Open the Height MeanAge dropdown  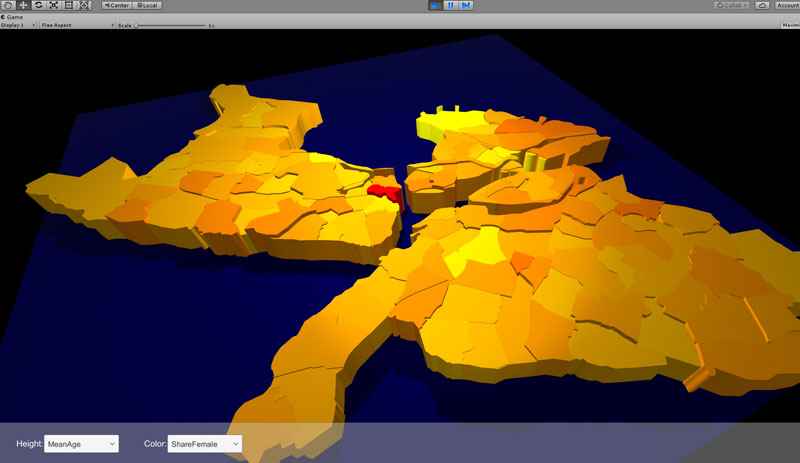[x=81, y=443]
